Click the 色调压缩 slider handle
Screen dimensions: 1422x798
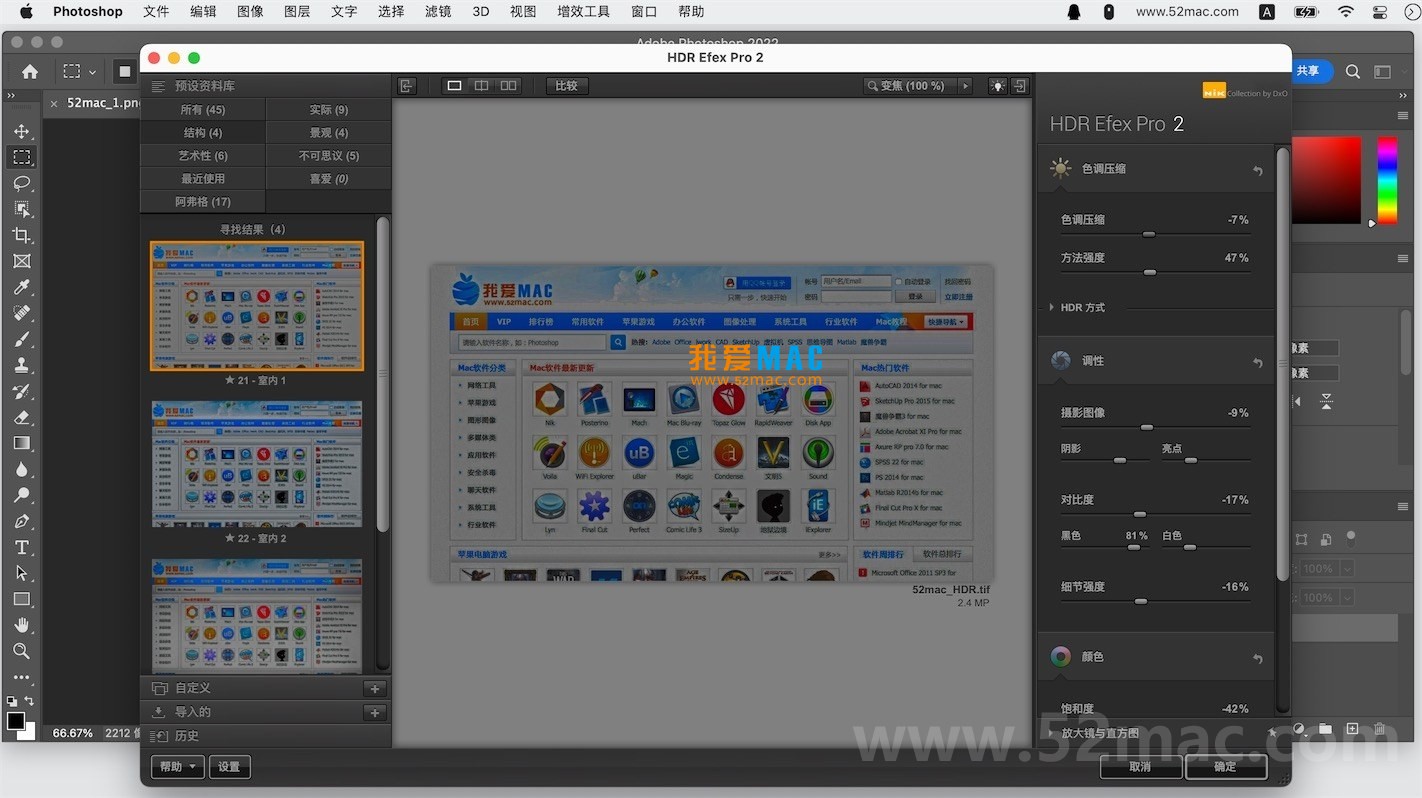tap(1149, 234)
